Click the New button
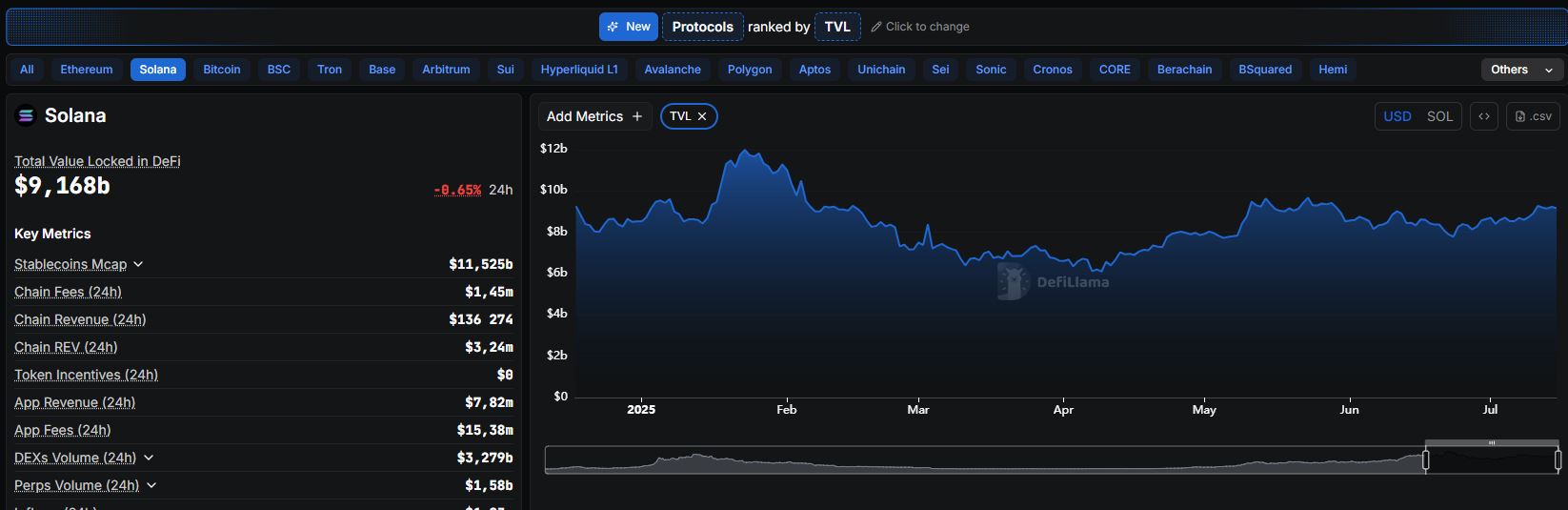 click(628, 27)
